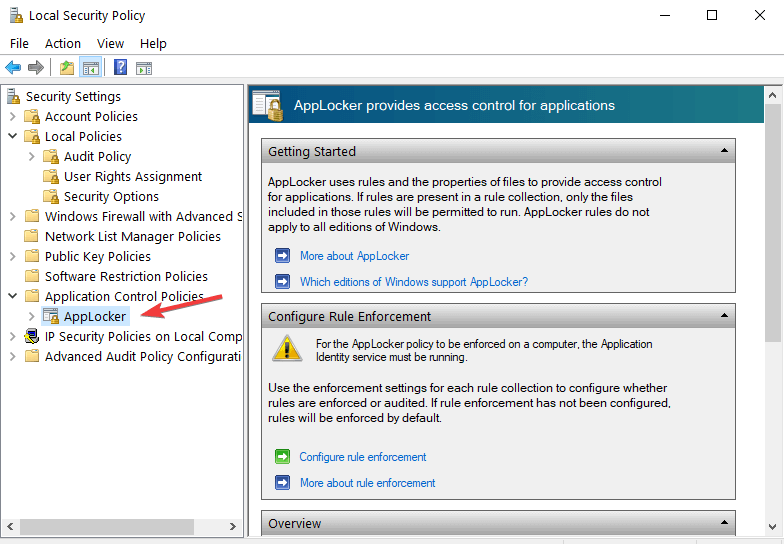This screenshot has height=544, width=784.
Task: Click the Security Options folder icon
Action: coord(51,196)
